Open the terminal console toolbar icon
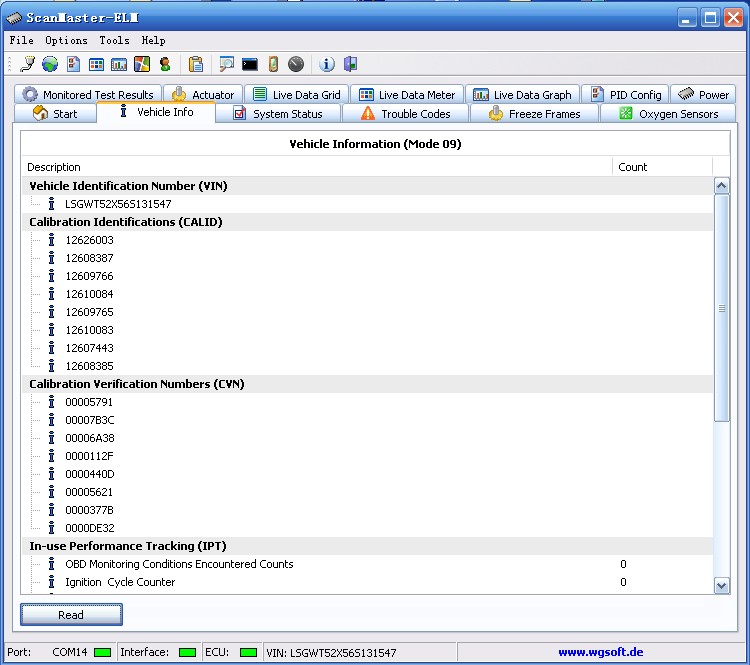The width and height of the screenshot is (750, 665). [x=250, y=64]
